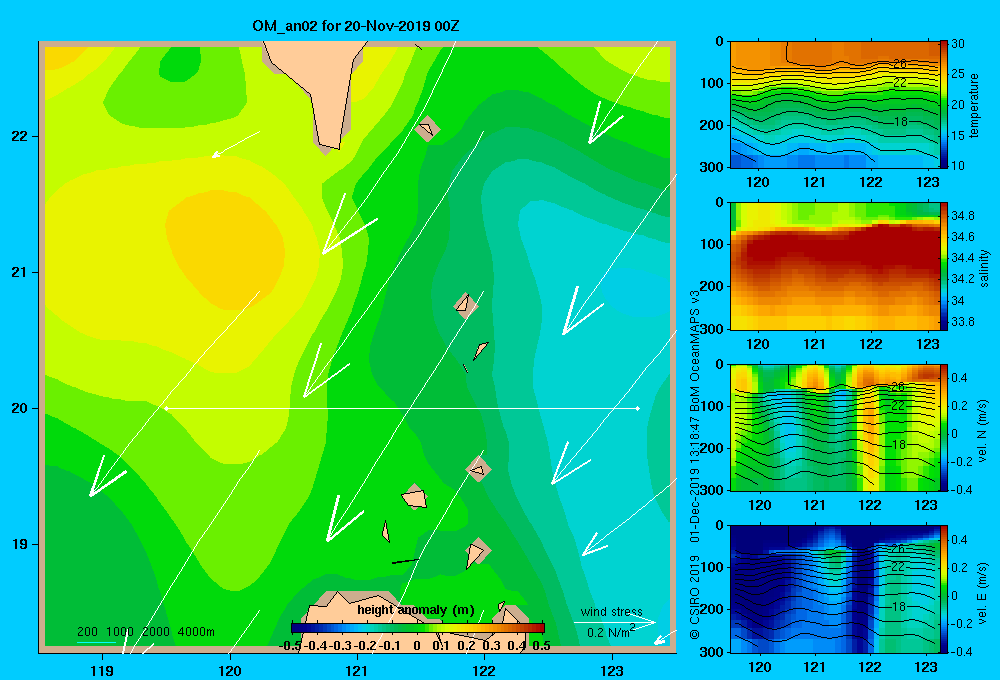Screen dimensions: 1000x680
Task: Click the '18' contour label in the temperature panel
Action: point(900,121)
